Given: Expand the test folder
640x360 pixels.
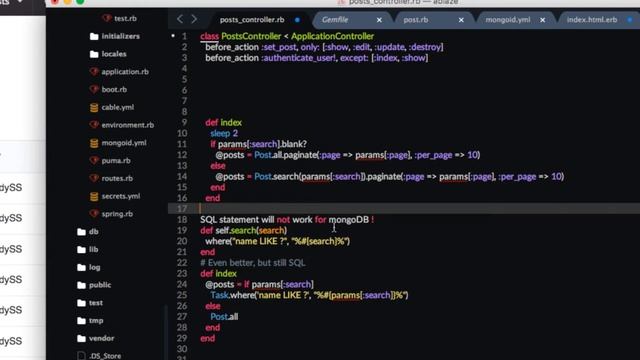Looking at the screenshot, I should point(96,303).
